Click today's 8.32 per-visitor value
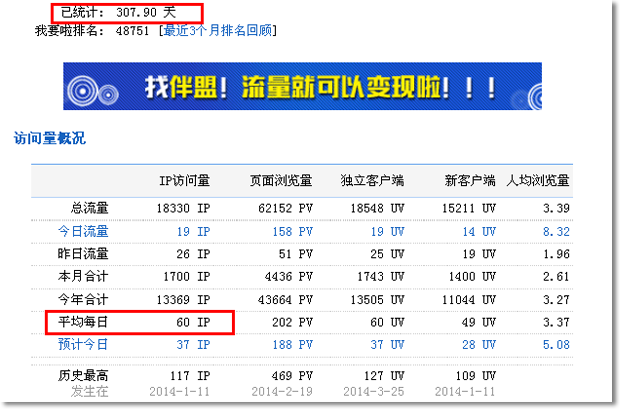Screen dimensions: 628x412 point(555,231)
